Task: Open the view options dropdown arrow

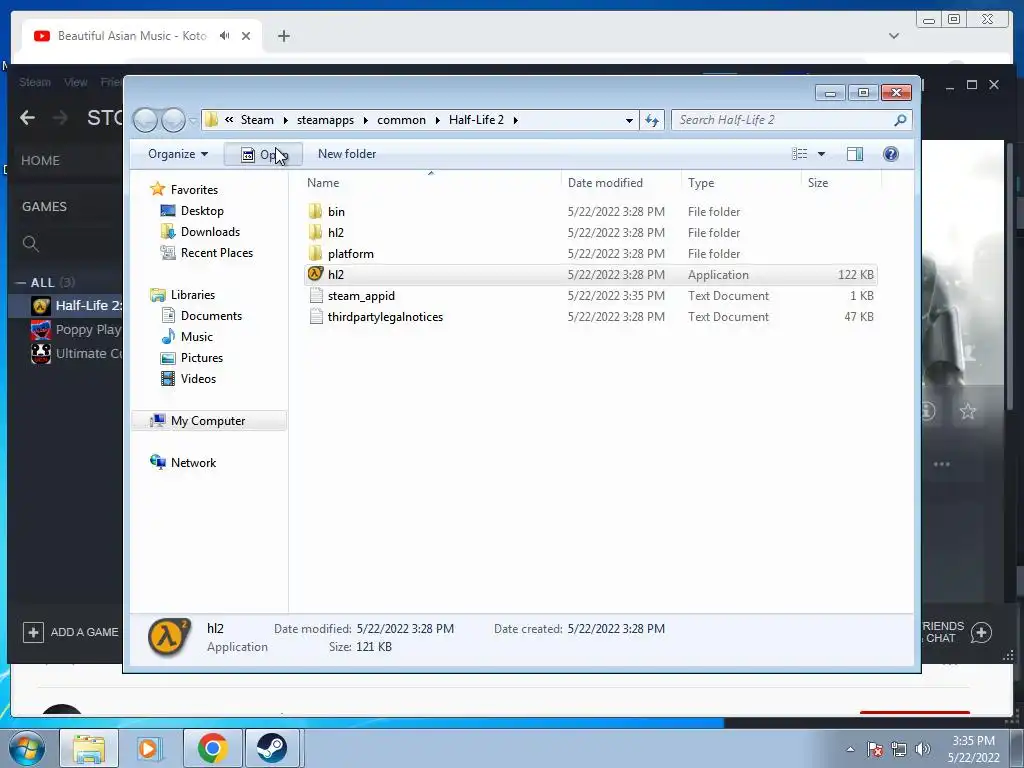Action: [822, 154]
